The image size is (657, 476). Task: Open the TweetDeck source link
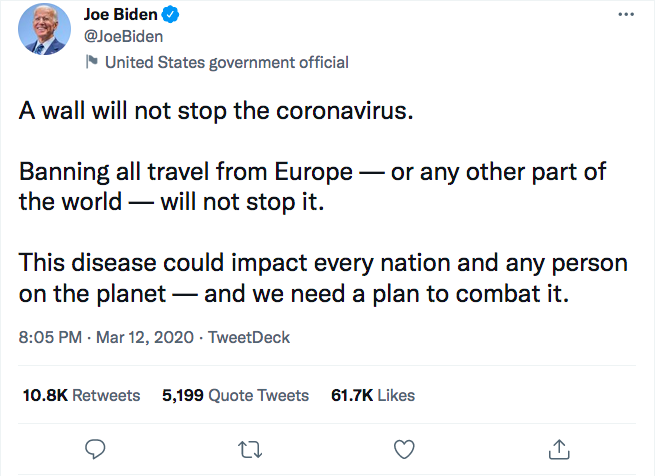249,337
